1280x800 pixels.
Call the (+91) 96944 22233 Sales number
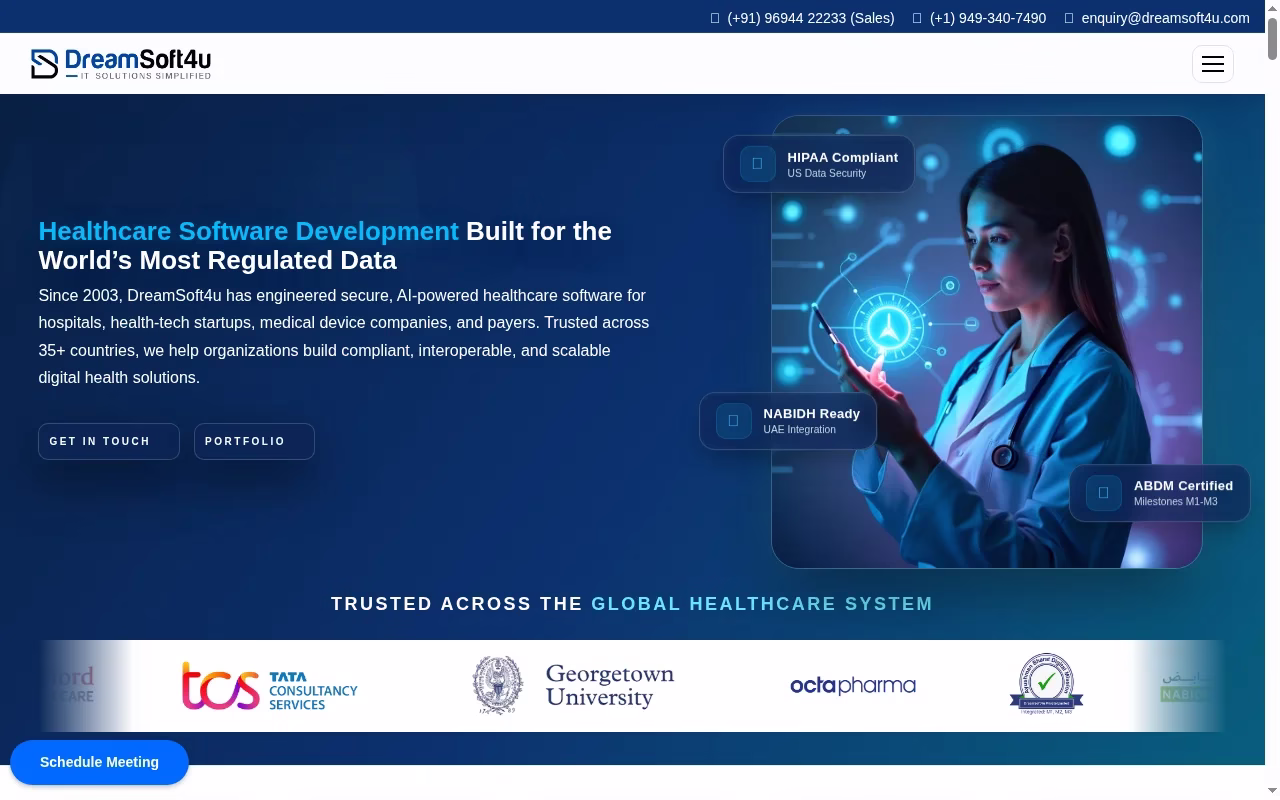click(811, 18)
